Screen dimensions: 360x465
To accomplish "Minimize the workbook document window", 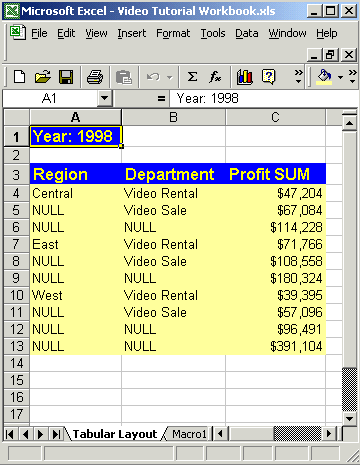I will click(314, 55).
